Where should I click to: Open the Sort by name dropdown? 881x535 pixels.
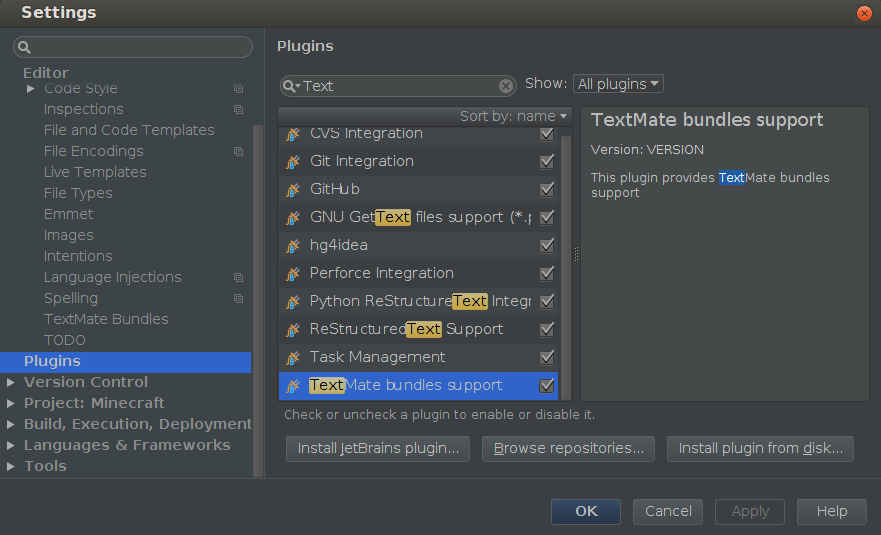[513, 116]
